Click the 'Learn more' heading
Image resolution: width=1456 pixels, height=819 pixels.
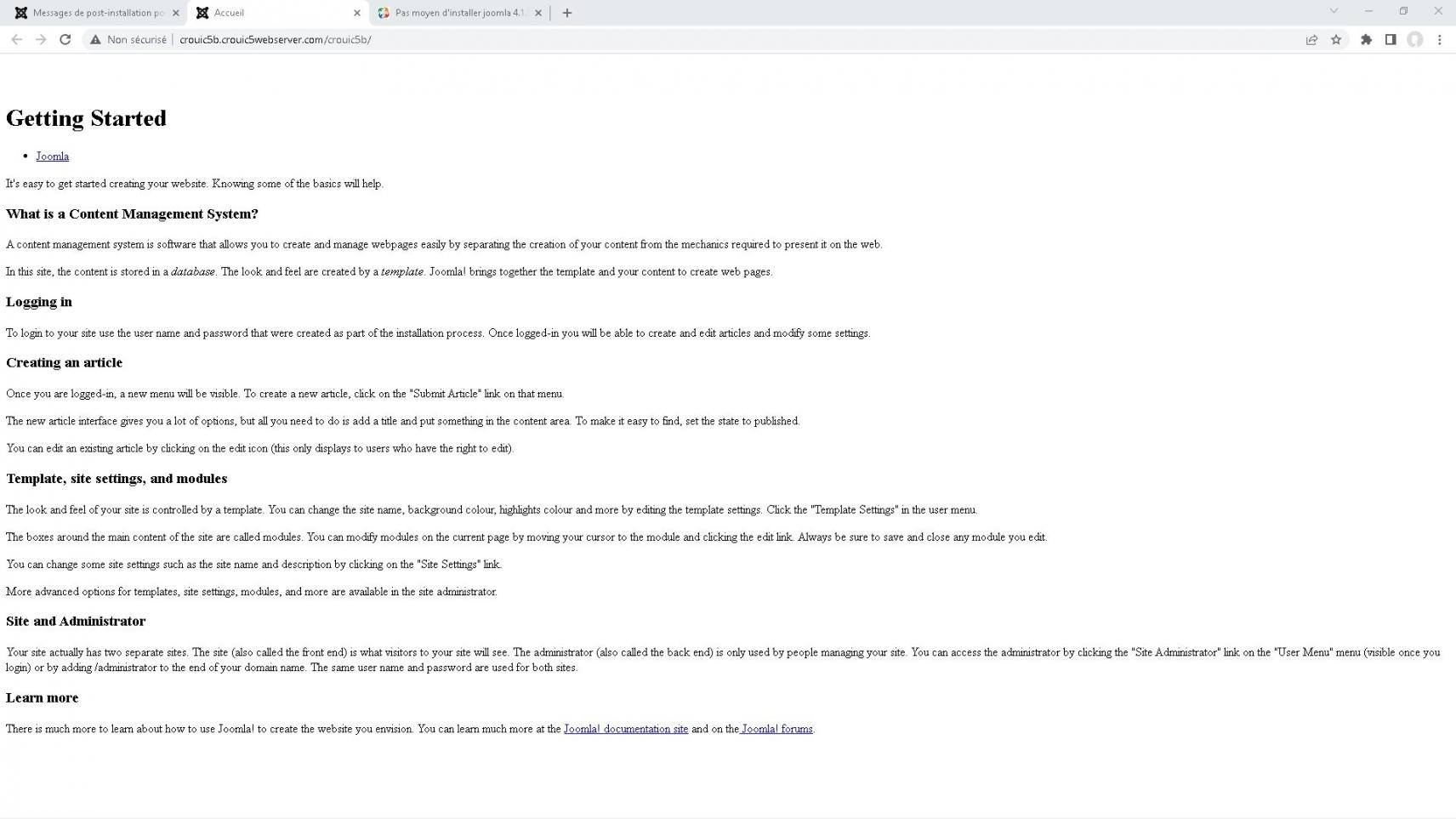pos(42,697)
